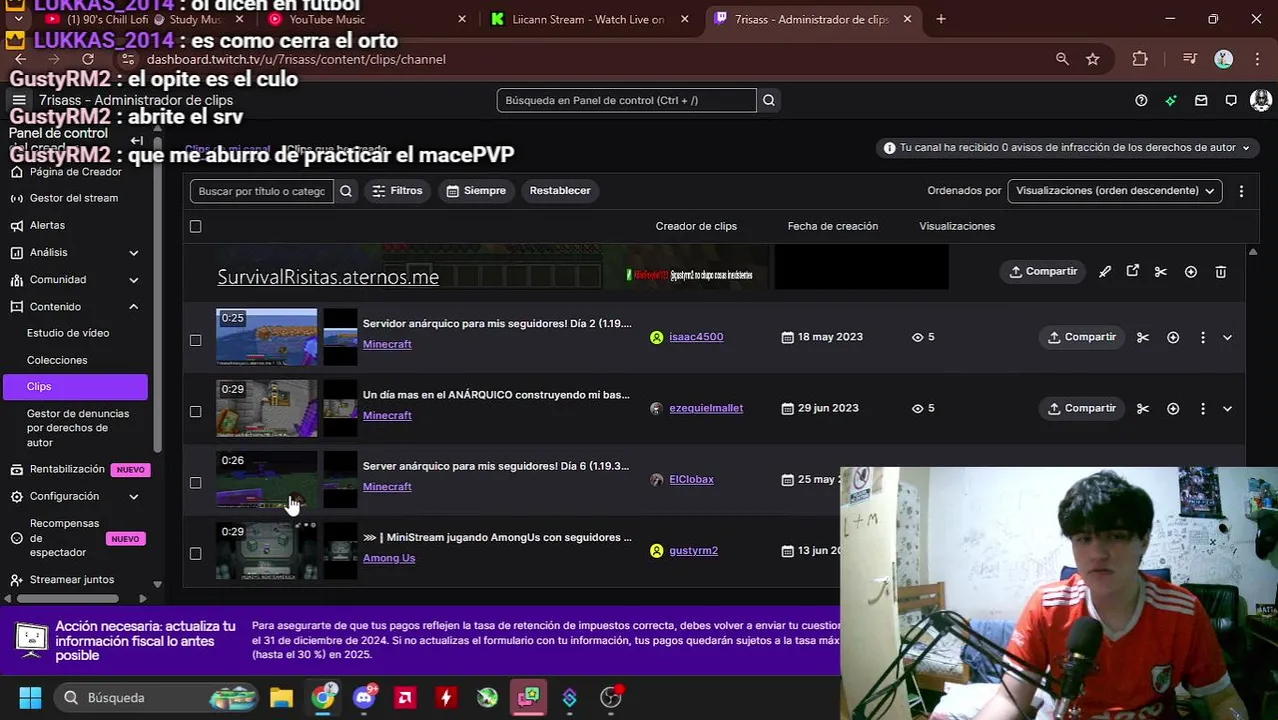Expand the ezequielmallet clip row details

tap(1227, 409)
